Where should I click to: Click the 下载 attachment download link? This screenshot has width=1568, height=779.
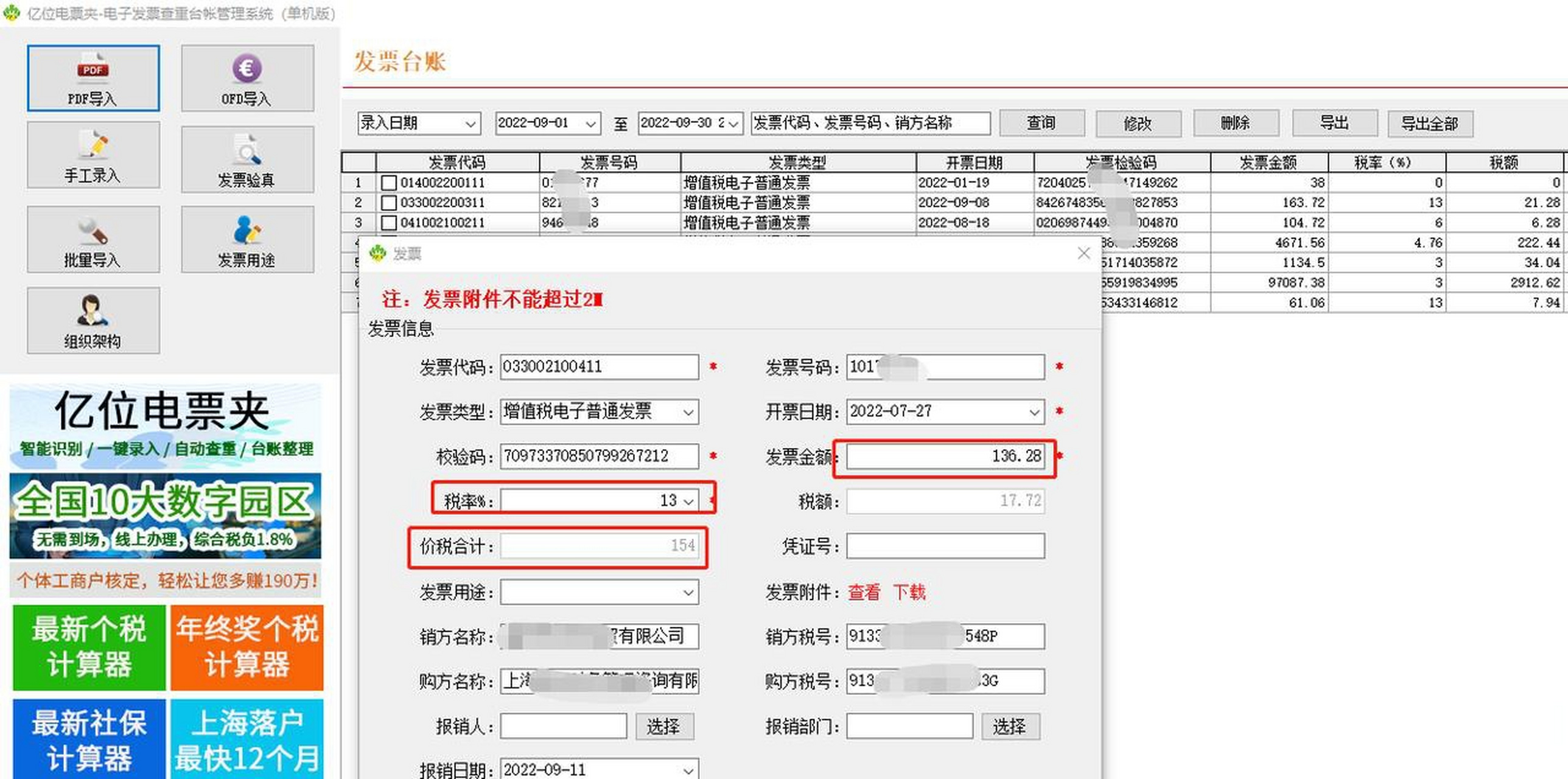[911, 592]
